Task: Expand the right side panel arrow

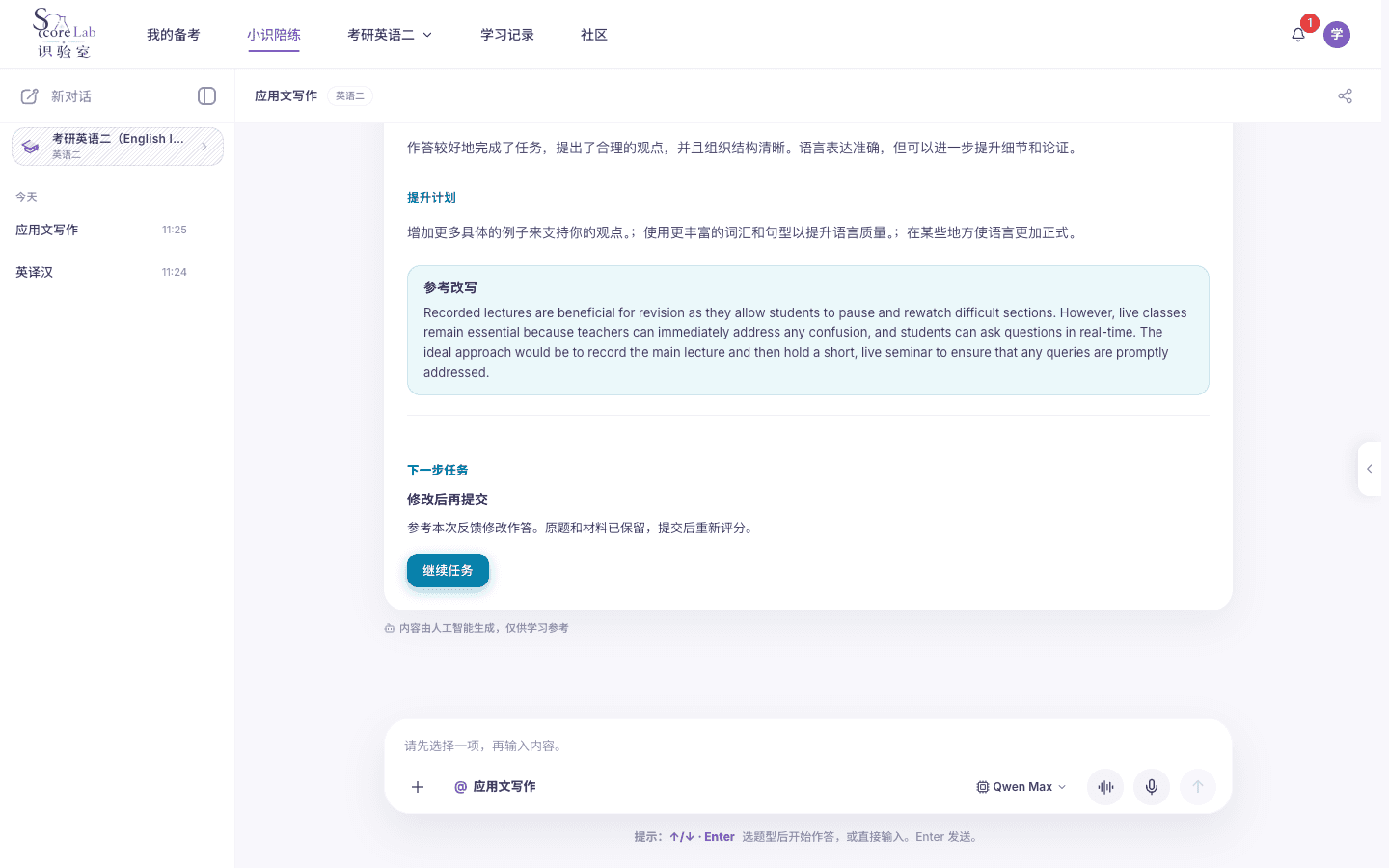Action: click(x=1370, y=469)
